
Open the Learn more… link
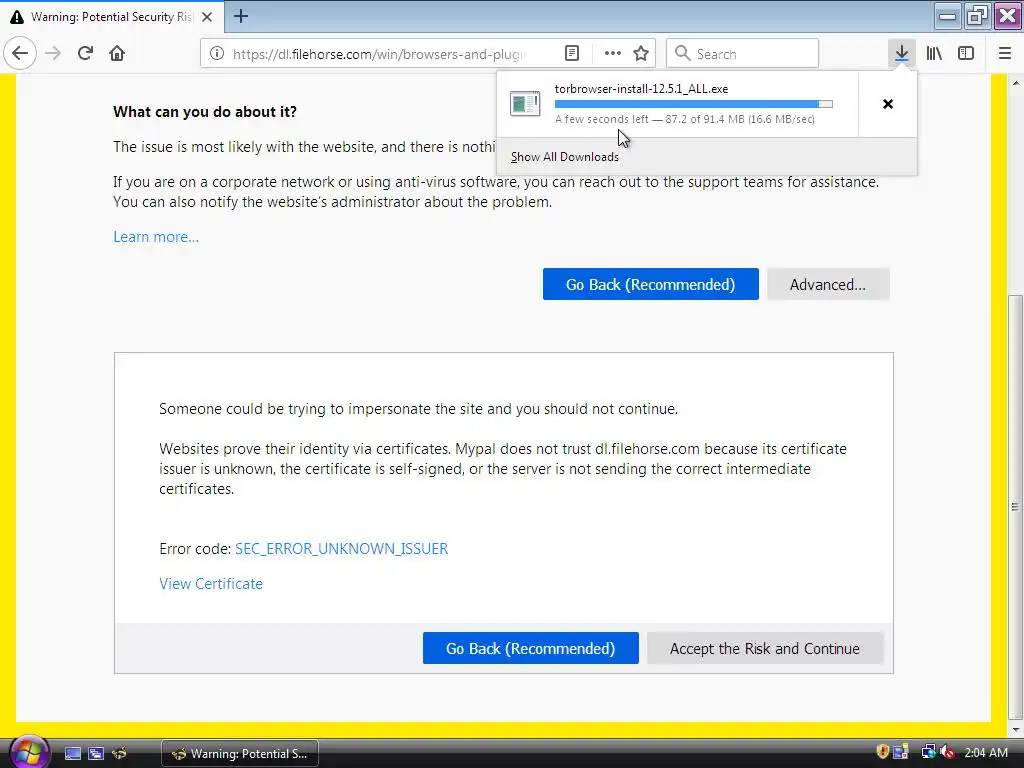point(156,237)
